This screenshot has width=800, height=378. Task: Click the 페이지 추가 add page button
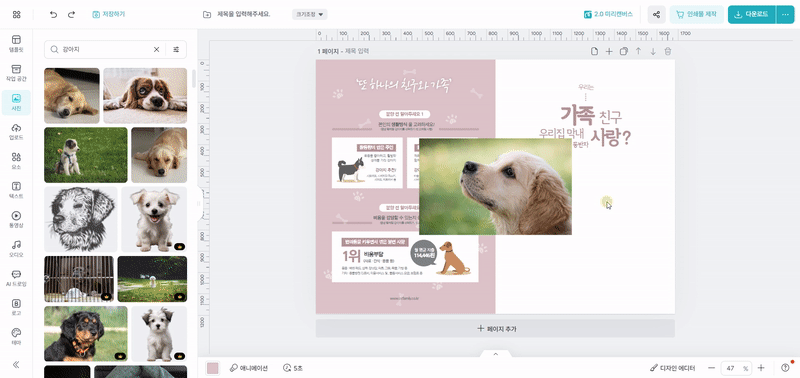click(495, 329)
